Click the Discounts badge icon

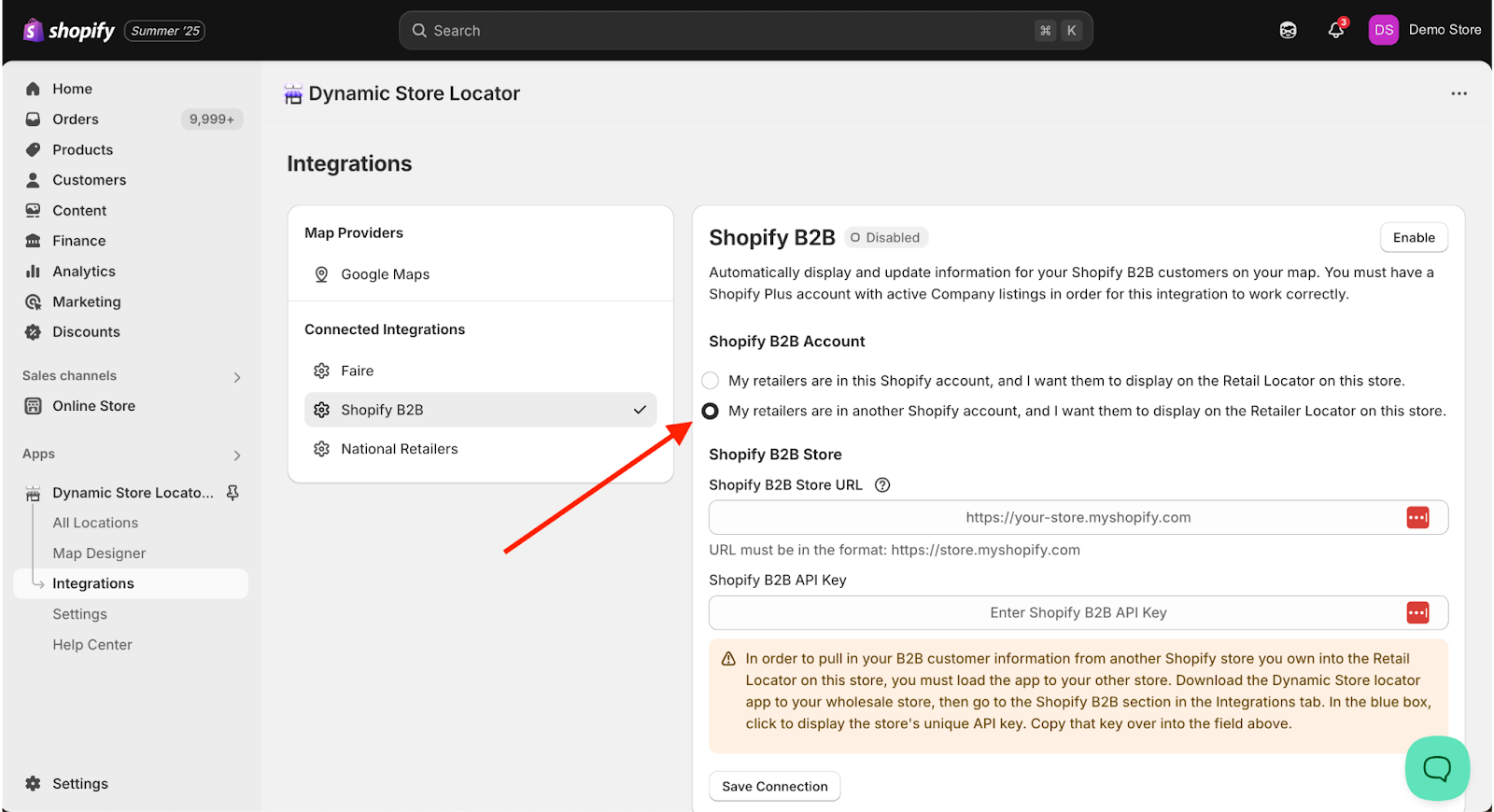[x=33, y=332]
